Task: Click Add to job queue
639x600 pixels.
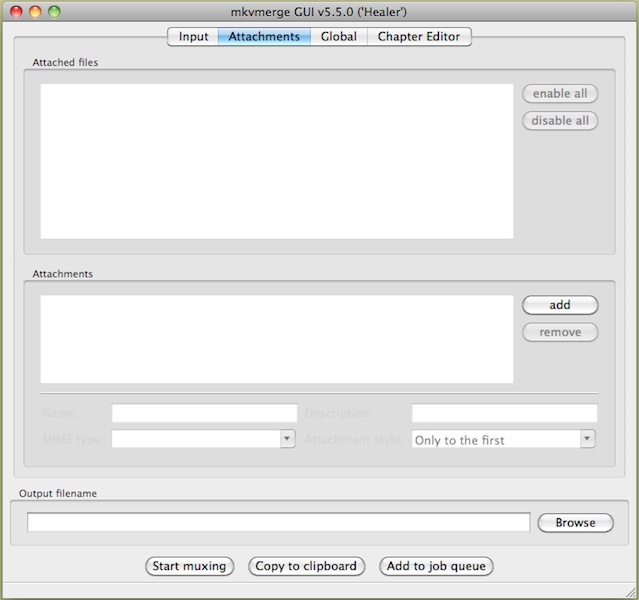Action: click(x=436, y=566)
